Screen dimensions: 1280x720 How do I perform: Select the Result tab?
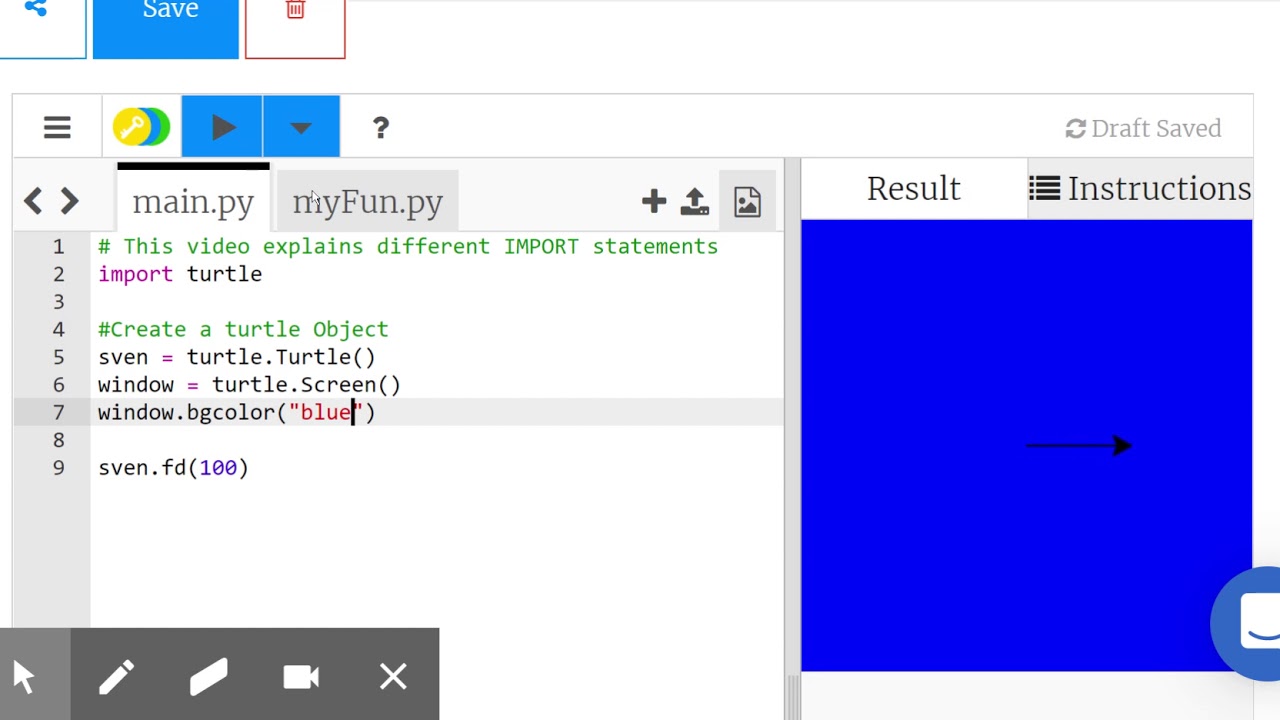pos(914,188)
